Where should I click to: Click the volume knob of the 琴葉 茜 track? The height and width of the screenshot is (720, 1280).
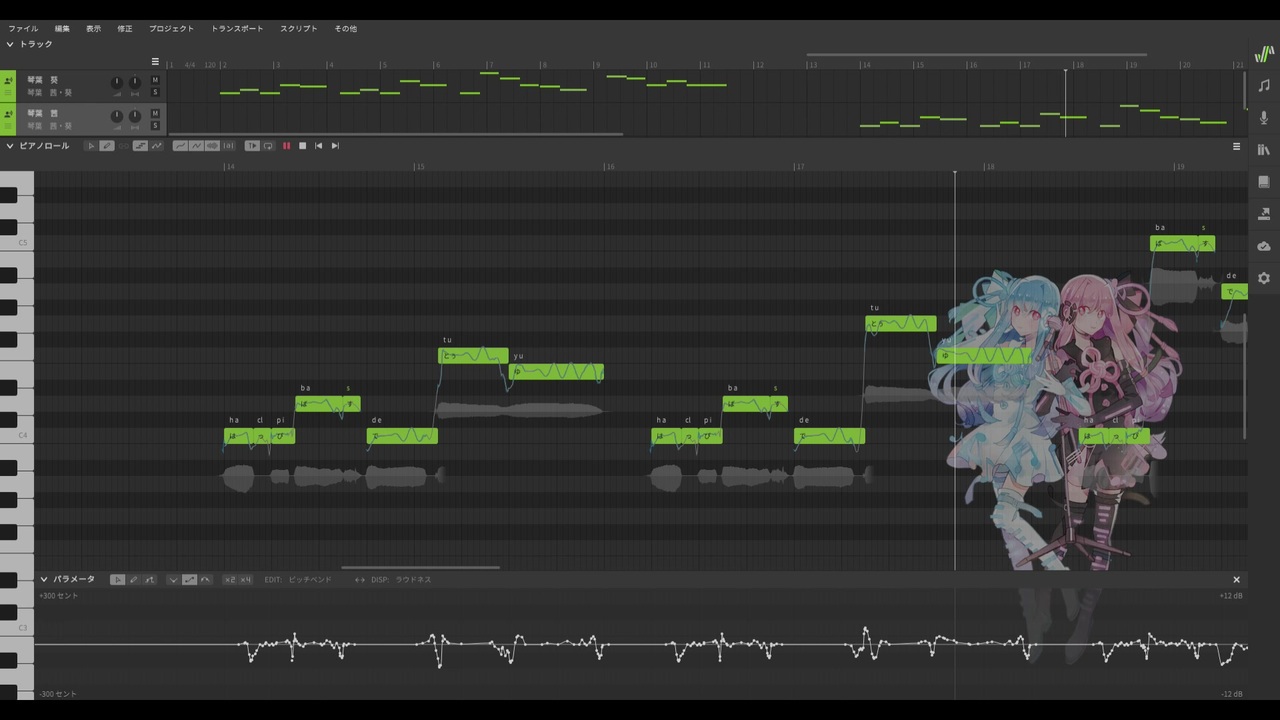(116, 117)
